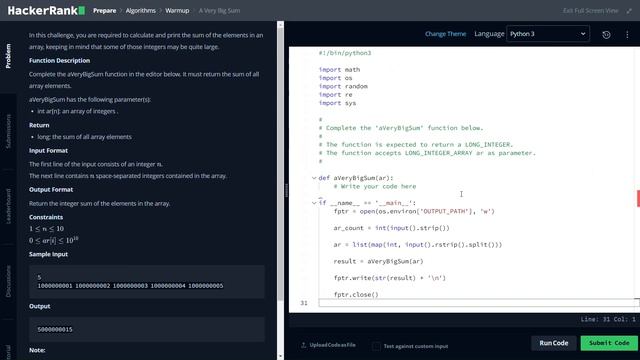Click the sample output value 5000000015
640x360 pixels.
pos(55,329)
